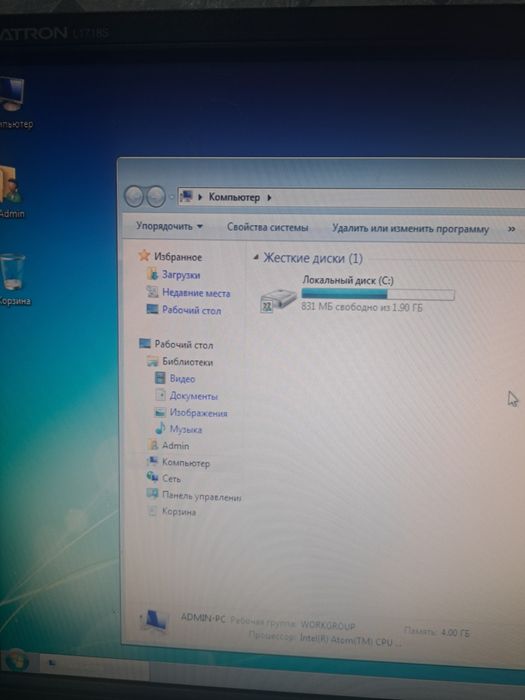Open Admin folder in navigation pane
Screen dimensions: 525x700
point(175,446)
